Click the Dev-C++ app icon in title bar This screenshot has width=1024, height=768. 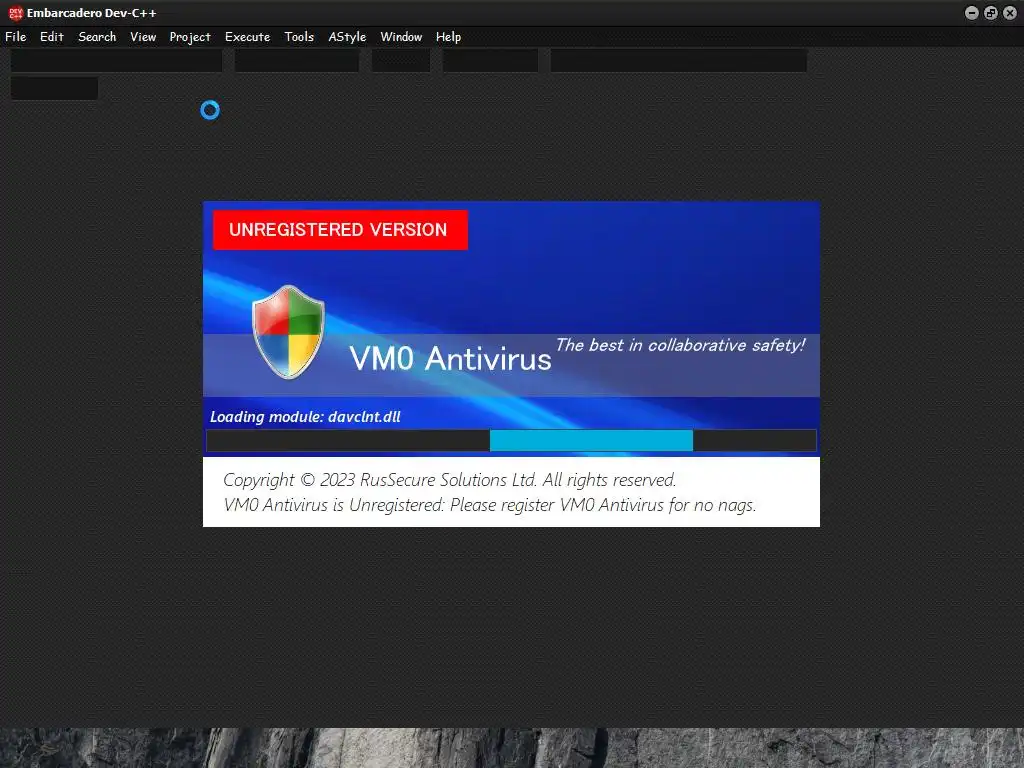16,13
